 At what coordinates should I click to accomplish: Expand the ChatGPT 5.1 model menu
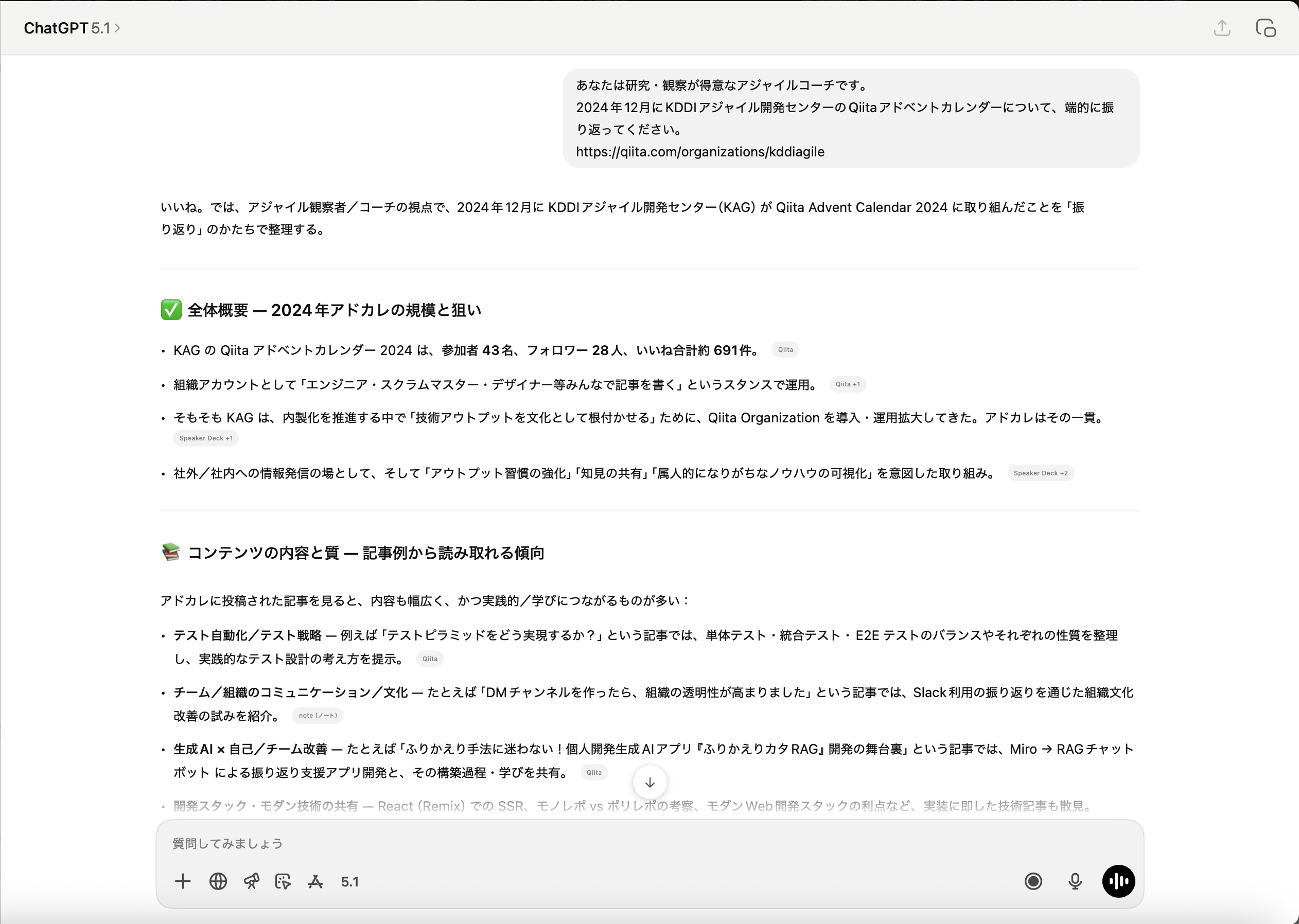click(72, 28)
